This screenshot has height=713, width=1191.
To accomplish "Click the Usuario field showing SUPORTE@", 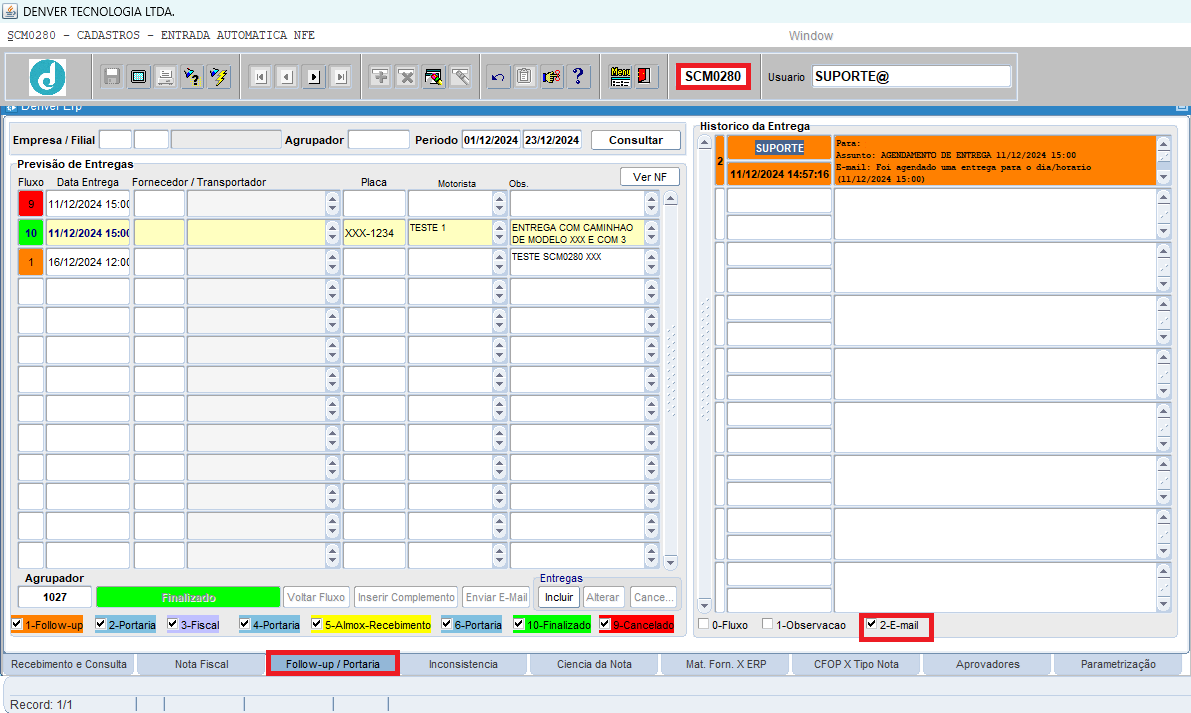I will (911, 77).
